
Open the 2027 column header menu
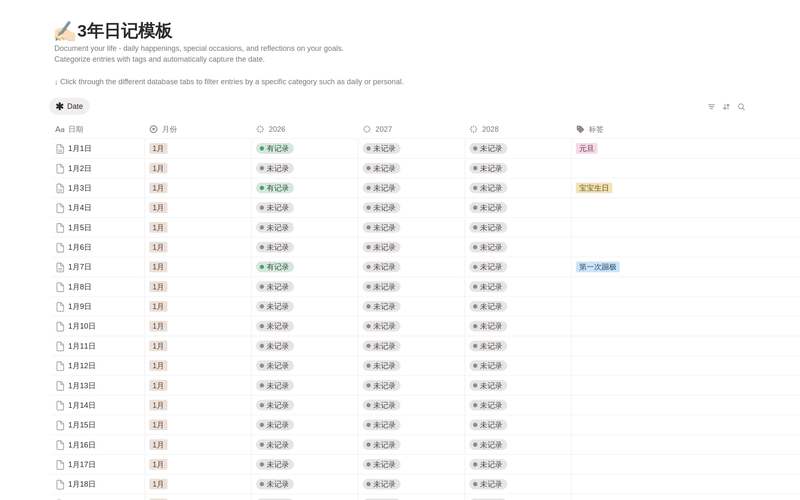tap(383, 129)
